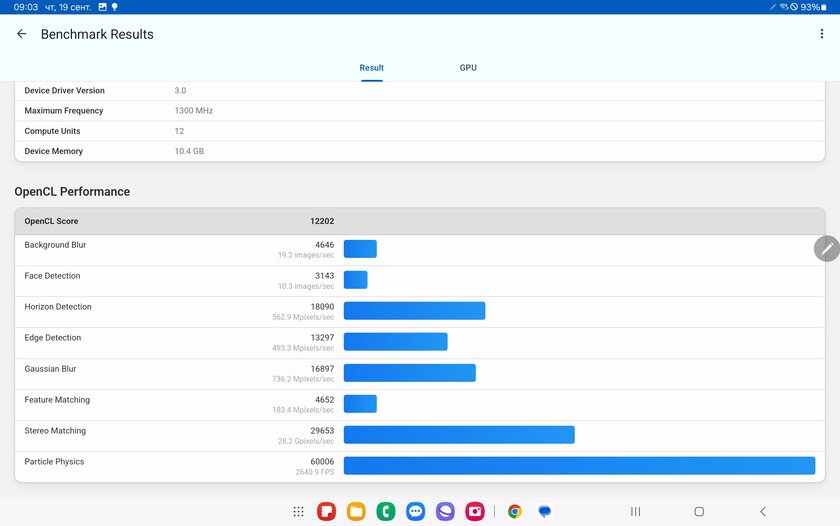Screen dimensions: 840x526
Task: Select the Feature Matching label
Action: 57,400
